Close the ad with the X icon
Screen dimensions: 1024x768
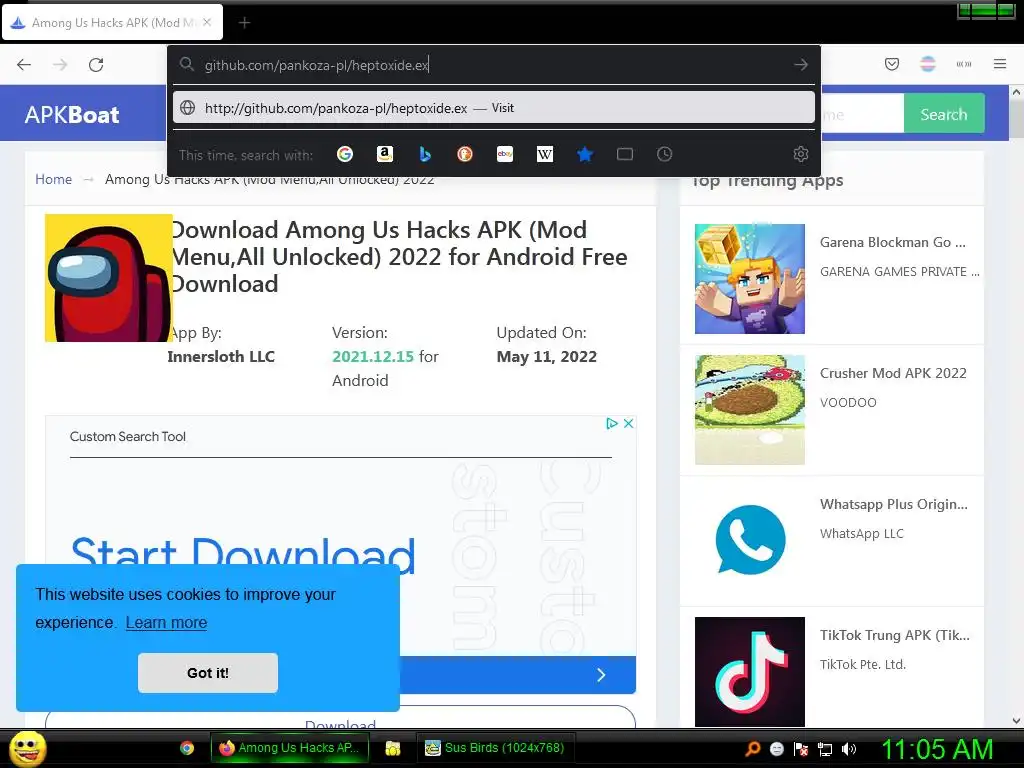(x=628, y=423)
